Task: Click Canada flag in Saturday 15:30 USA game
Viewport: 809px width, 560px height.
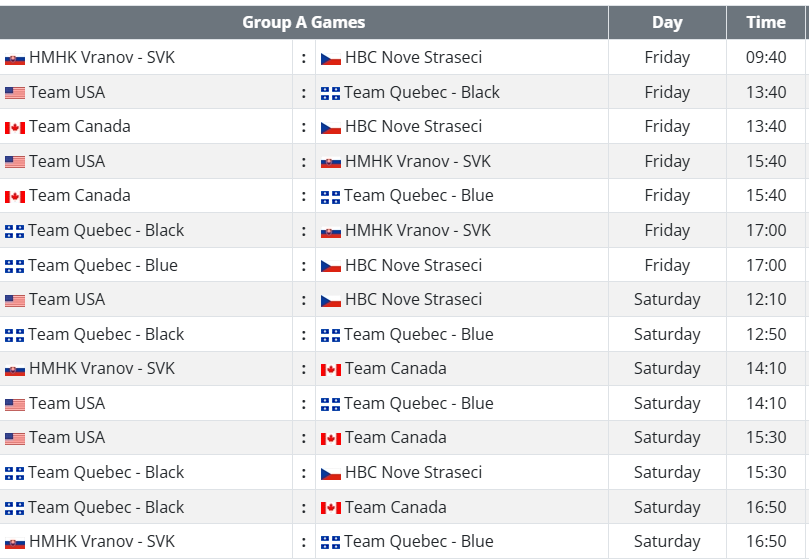Action: pos(331,439)
